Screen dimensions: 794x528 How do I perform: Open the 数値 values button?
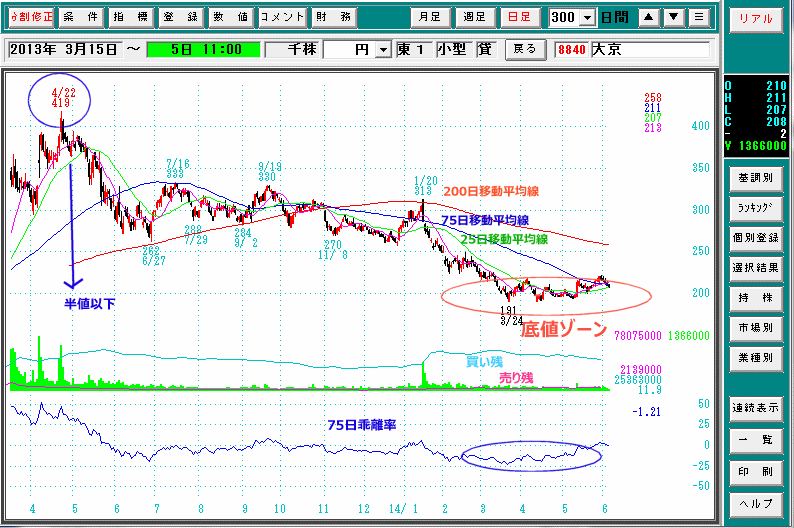tap(231, 17)
